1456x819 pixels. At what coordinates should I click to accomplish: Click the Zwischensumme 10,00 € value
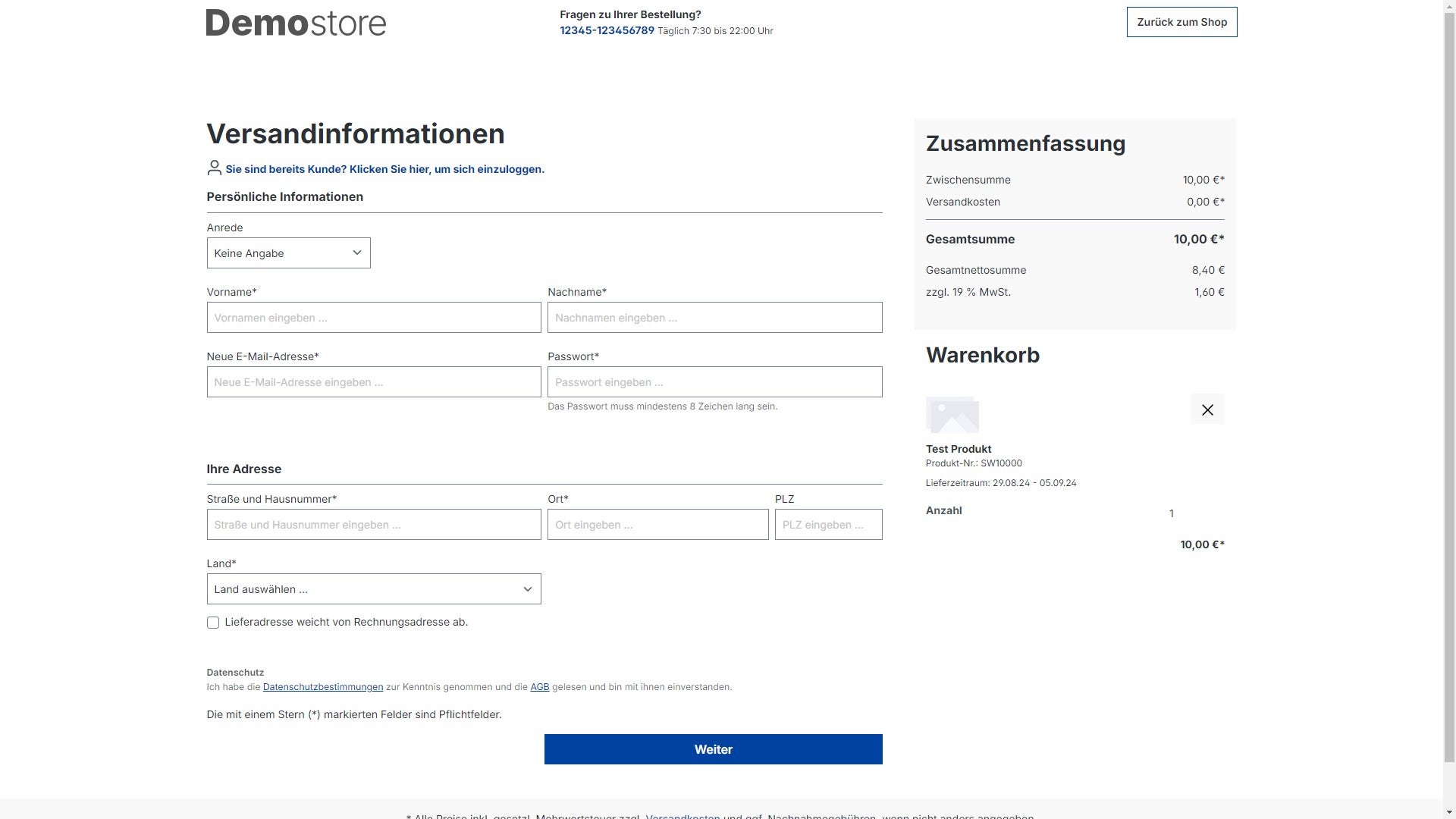(x=1203, y=180)
